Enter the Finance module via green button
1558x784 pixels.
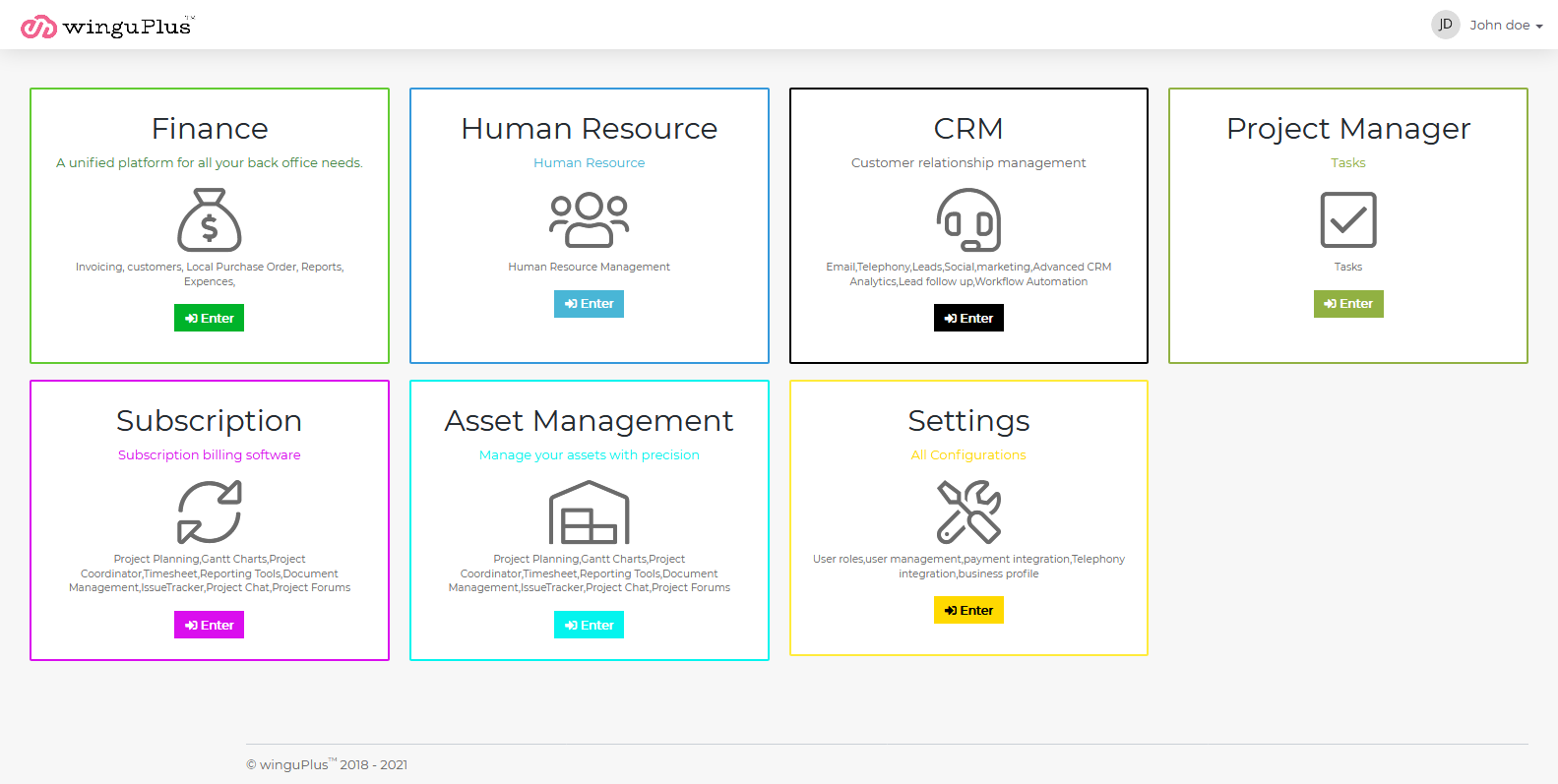coord(210,318)
